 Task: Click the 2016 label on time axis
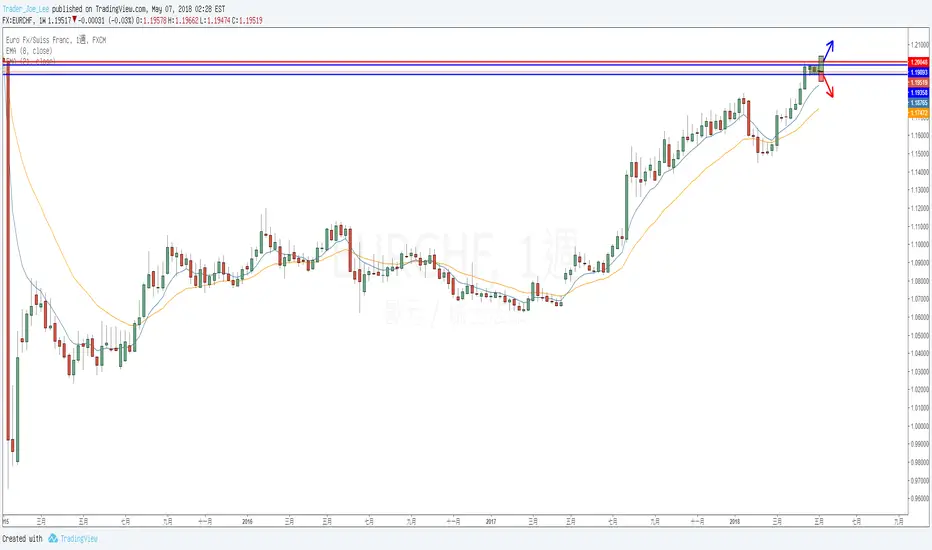247,521
